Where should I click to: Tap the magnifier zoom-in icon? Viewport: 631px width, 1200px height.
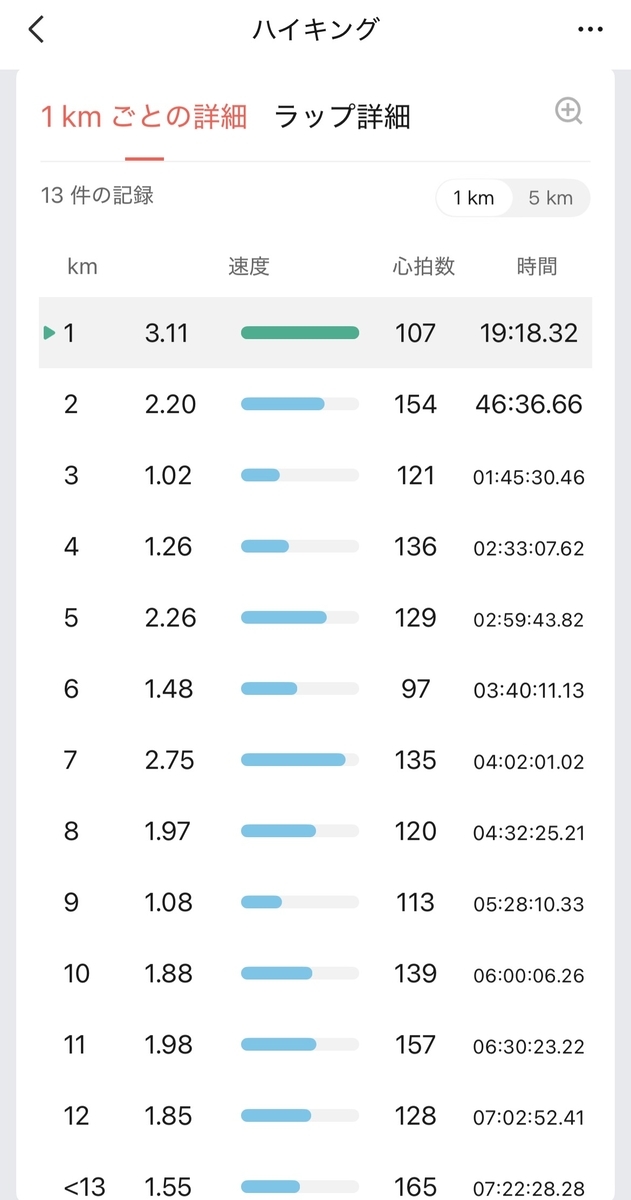click(569, 112)
